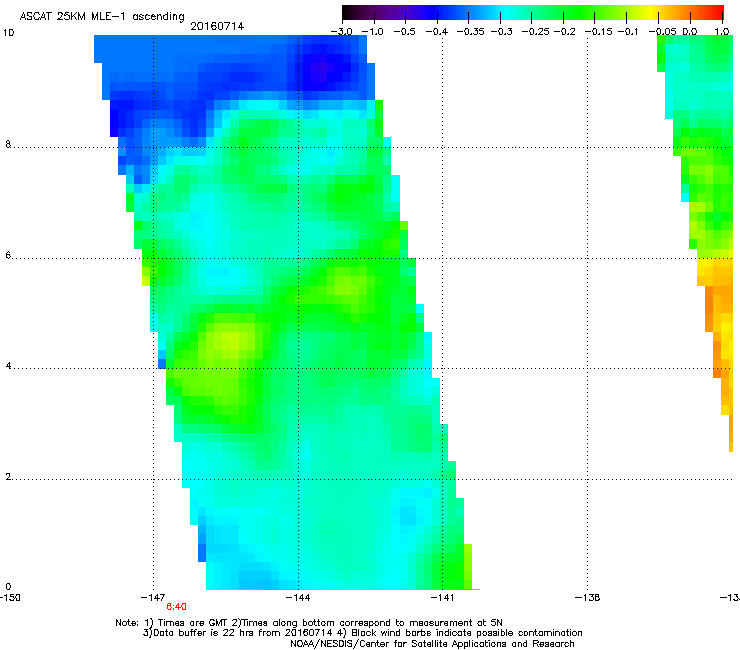Click latitude axis label 0
740x650 pixels.
(8, 587)
